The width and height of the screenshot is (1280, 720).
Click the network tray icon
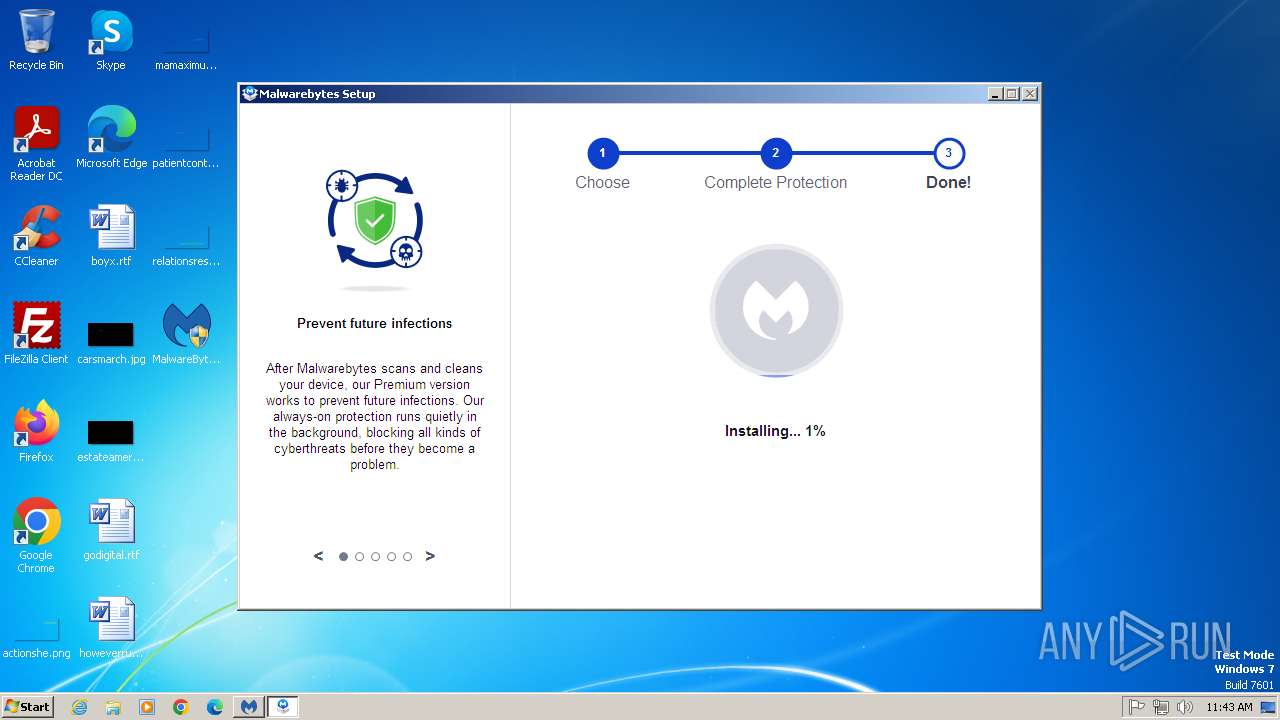coord(1161,707)
